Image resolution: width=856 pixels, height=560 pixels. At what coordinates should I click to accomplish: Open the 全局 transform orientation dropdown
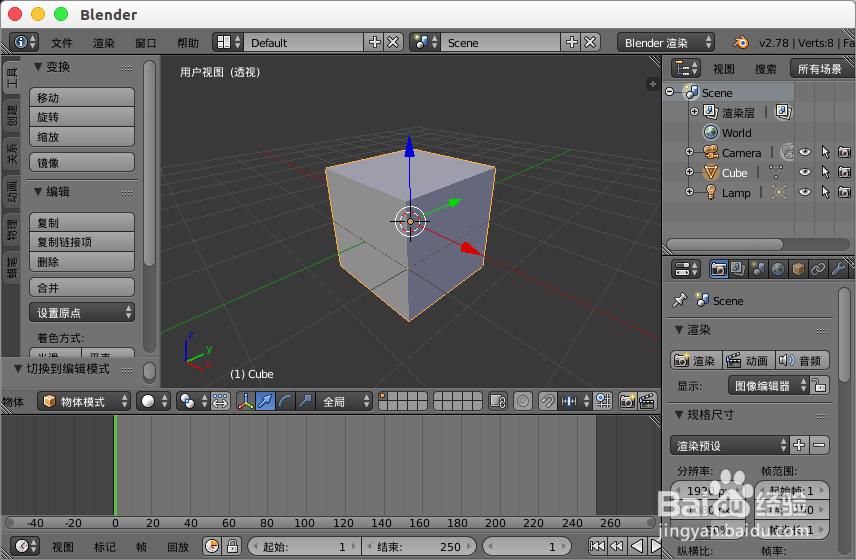tap(345, 402)
